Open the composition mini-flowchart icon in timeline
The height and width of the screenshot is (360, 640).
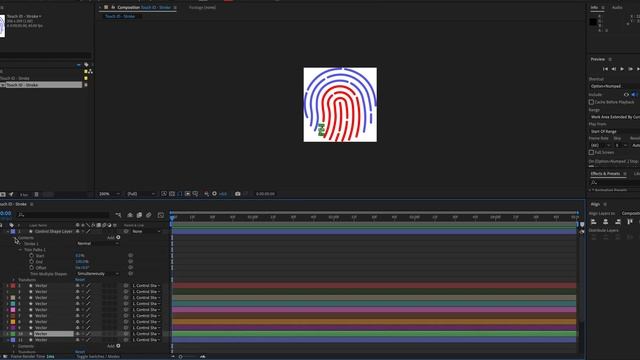click(118, 215)
